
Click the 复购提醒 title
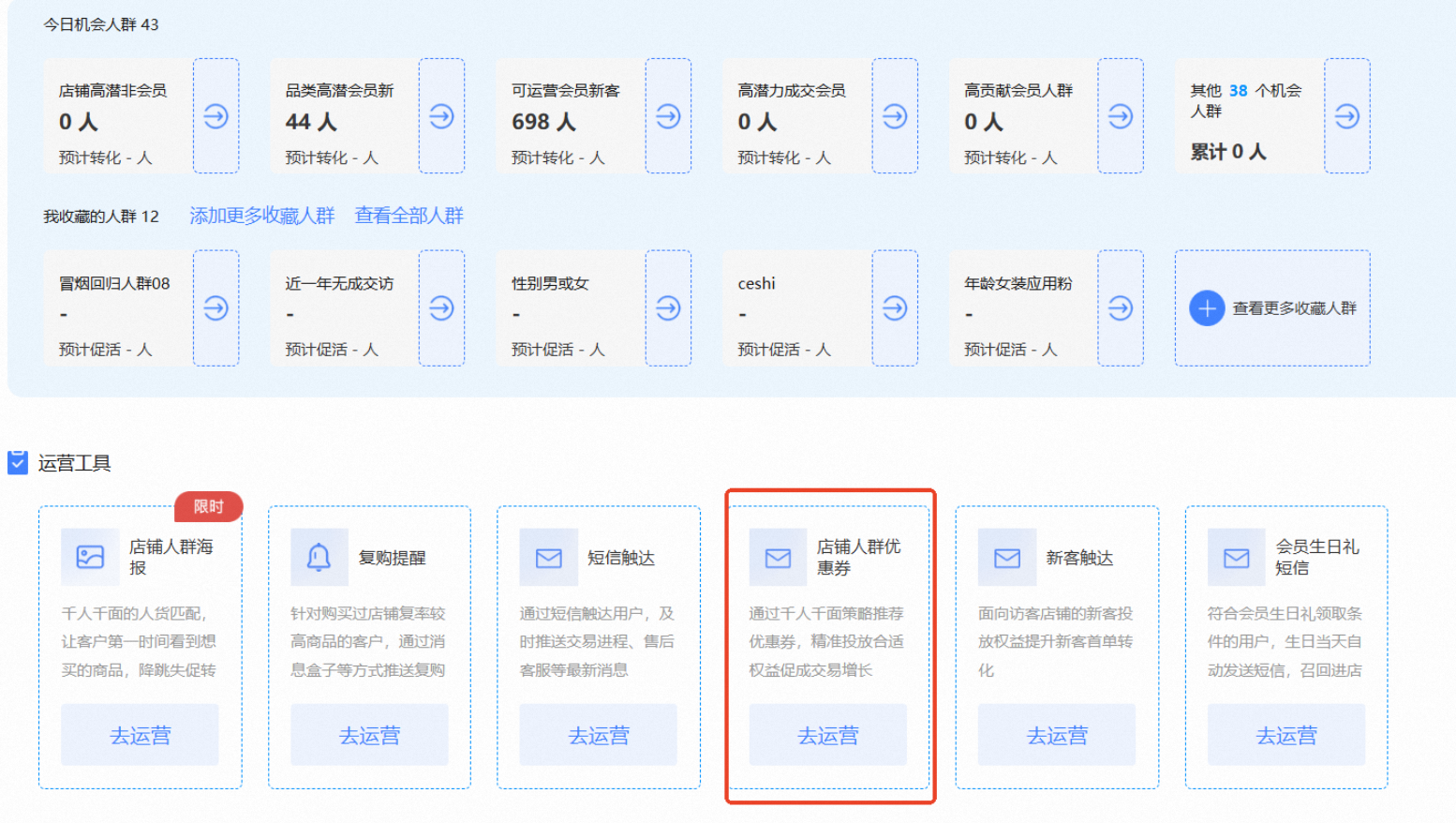point(393,558)
